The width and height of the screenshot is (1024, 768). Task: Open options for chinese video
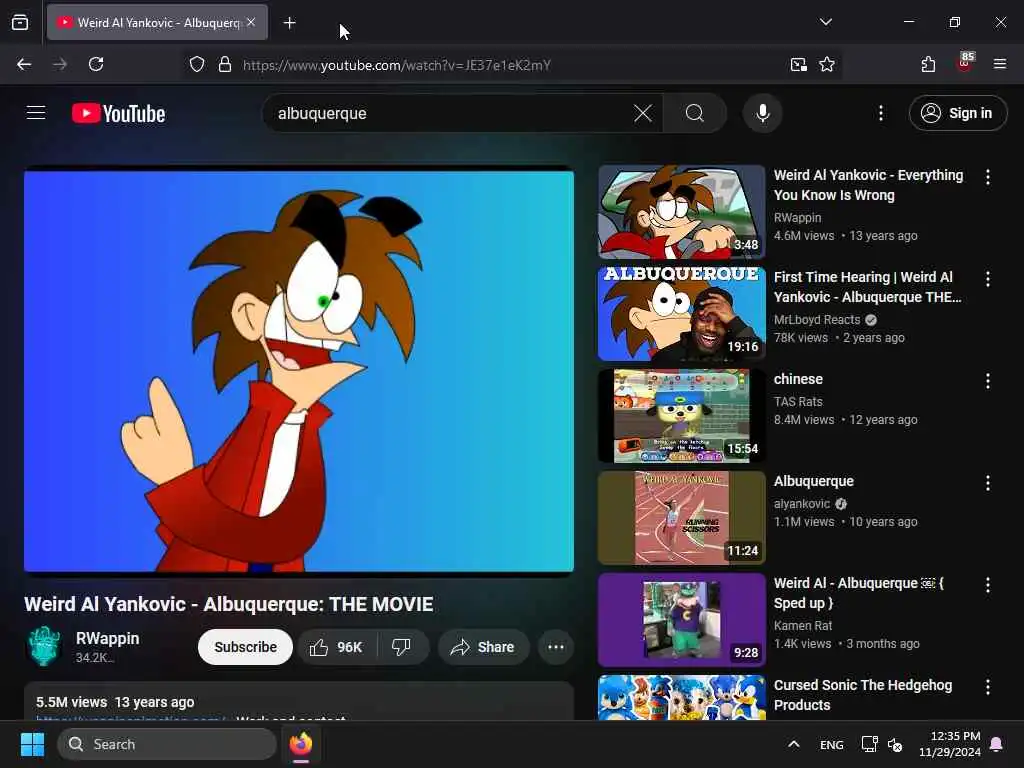[987, 381]
